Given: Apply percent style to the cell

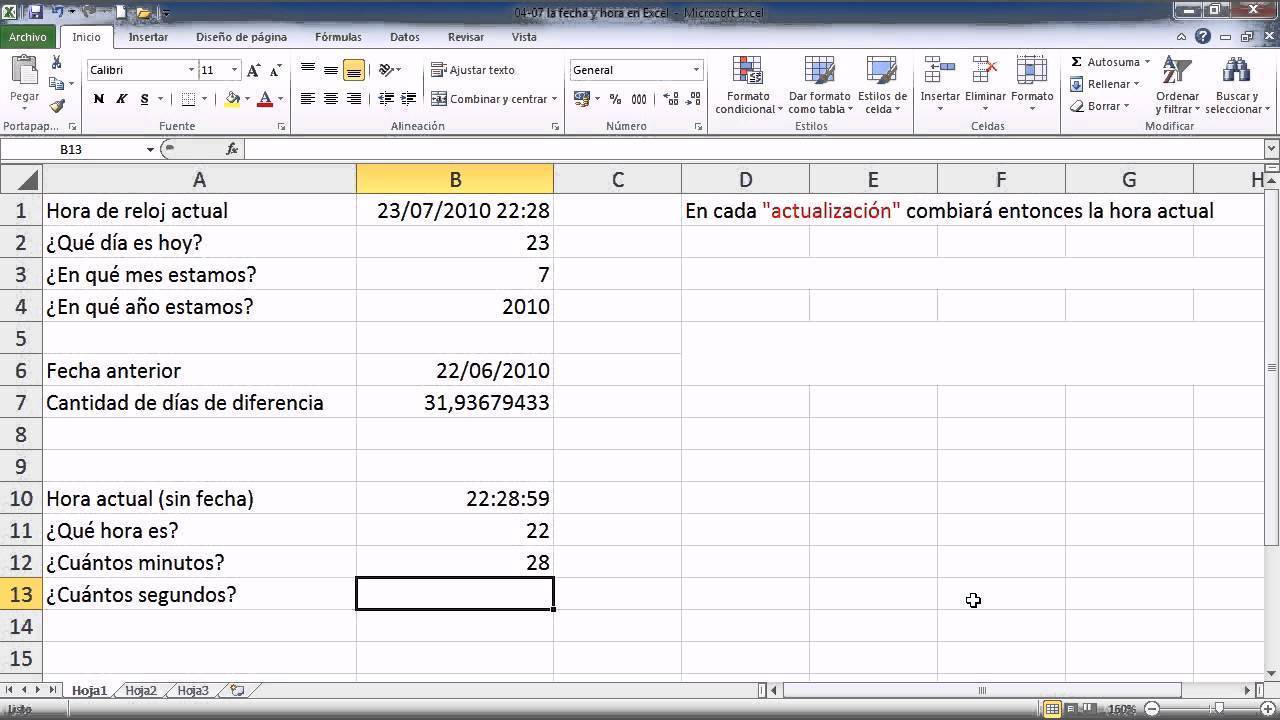Looking at the screenshot, I should tap(615, 99).
